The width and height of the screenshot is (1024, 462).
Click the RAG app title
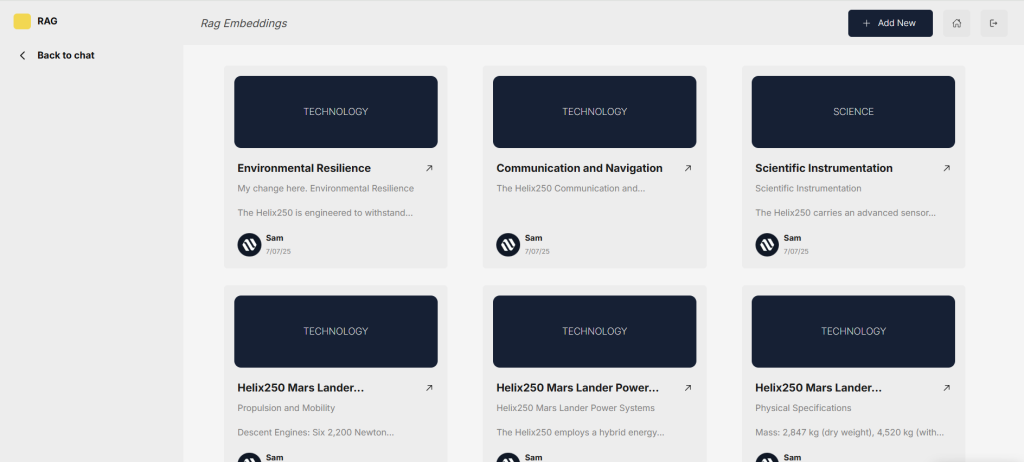[47, 21]
